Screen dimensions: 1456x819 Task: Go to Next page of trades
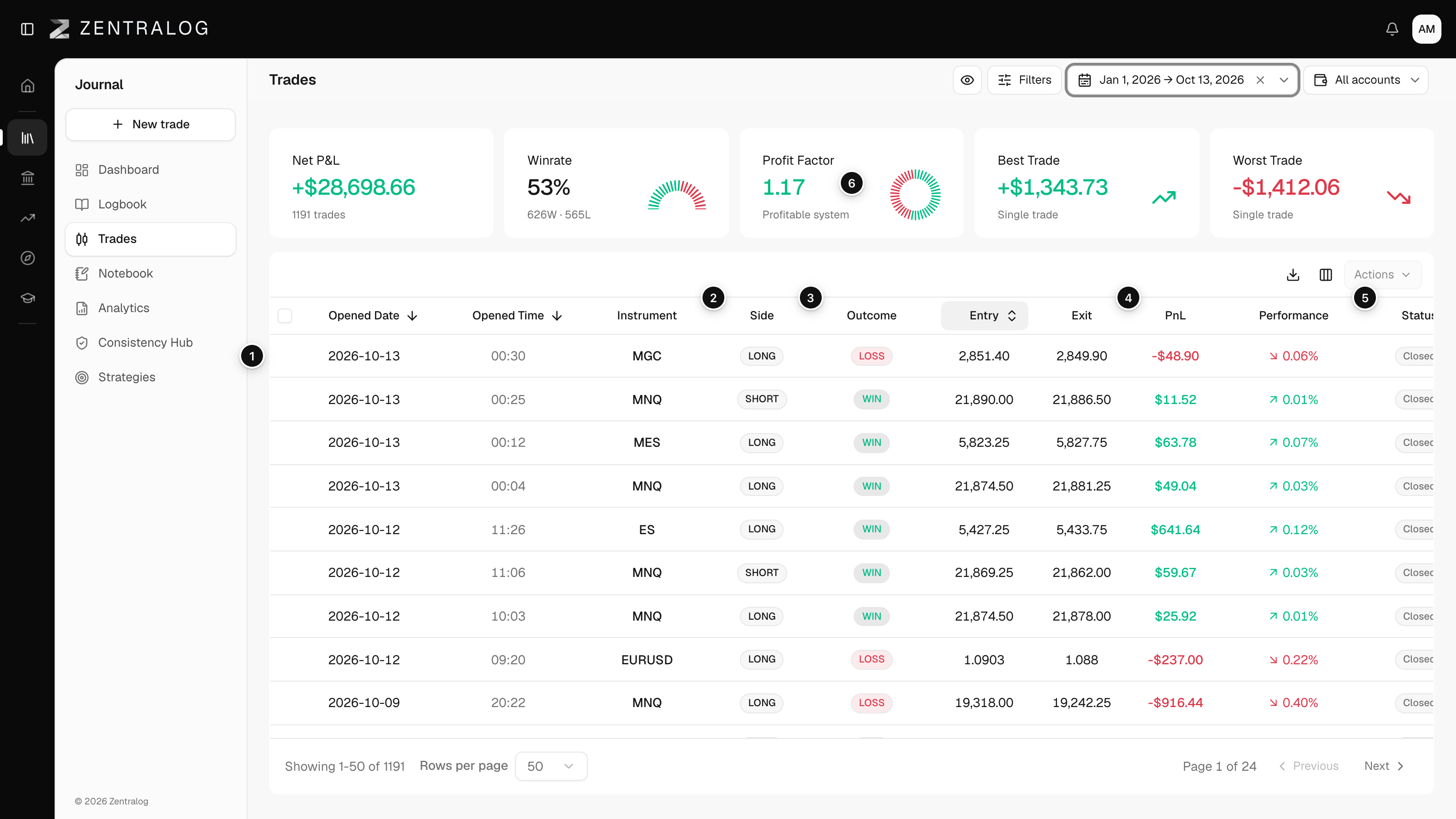[x=1384, y=766]
